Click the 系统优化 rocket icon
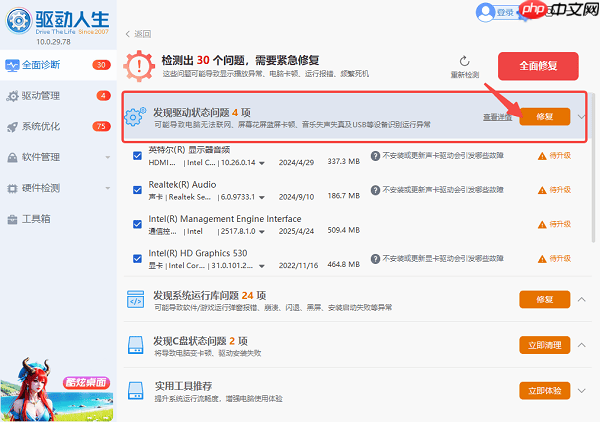 pyautogui.click(x=12, y=127)
